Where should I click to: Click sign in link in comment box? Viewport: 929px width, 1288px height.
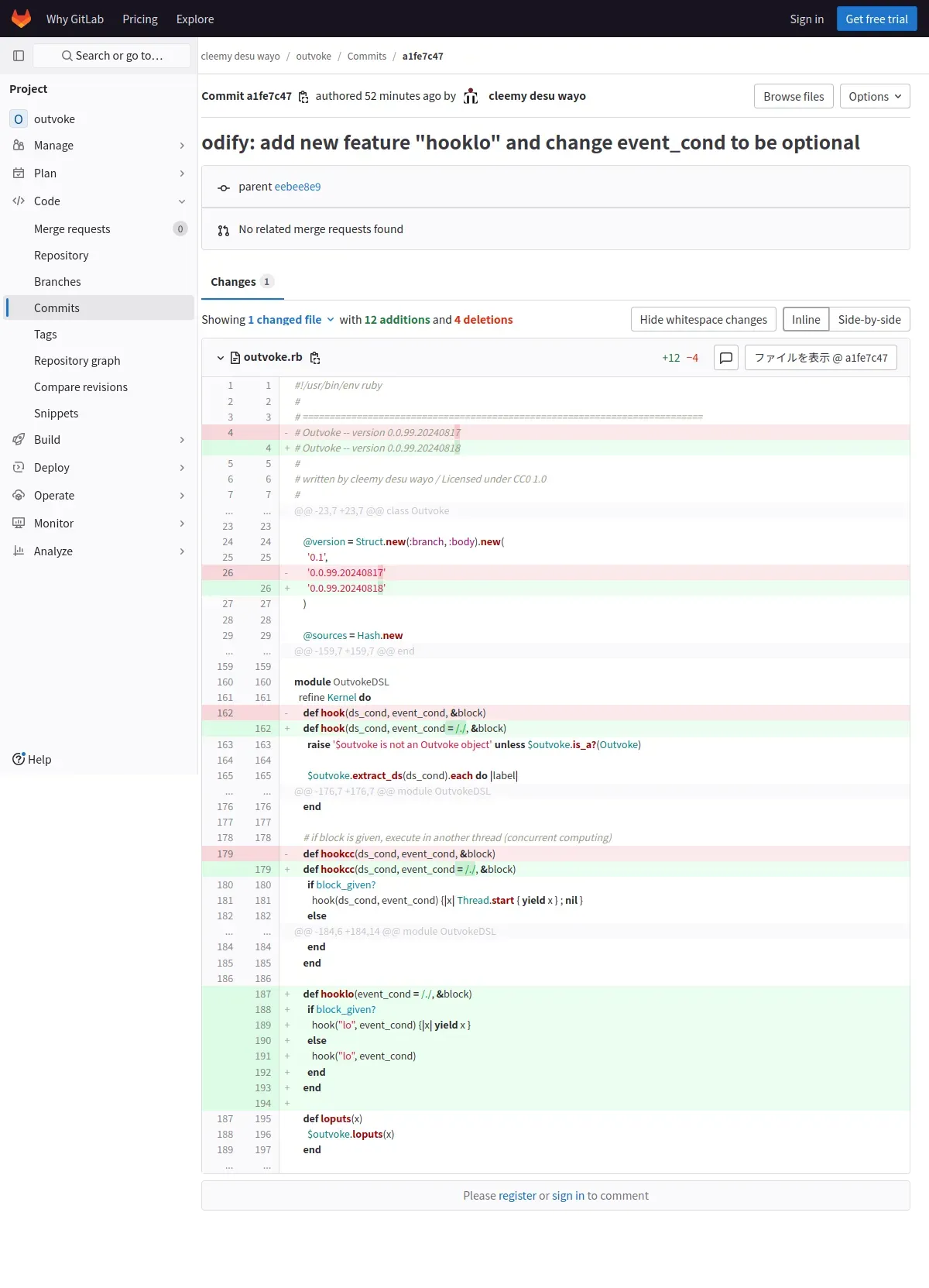(x=568, y=1196)
